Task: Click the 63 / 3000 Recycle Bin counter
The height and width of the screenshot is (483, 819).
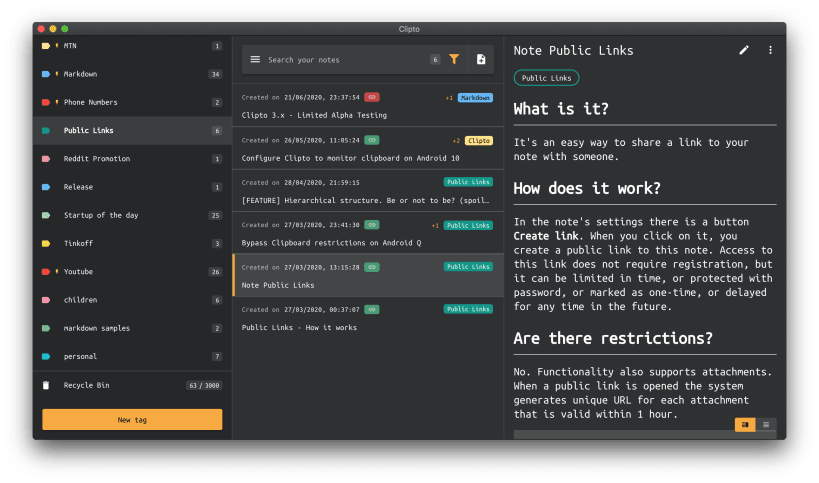Action: pyautogui.click(x=204, y=385)
